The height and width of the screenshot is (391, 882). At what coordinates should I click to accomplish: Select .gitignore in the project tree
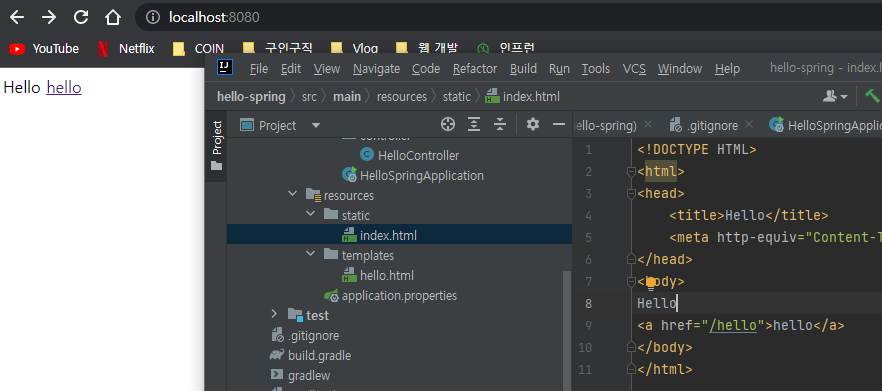tap(305, 336)
